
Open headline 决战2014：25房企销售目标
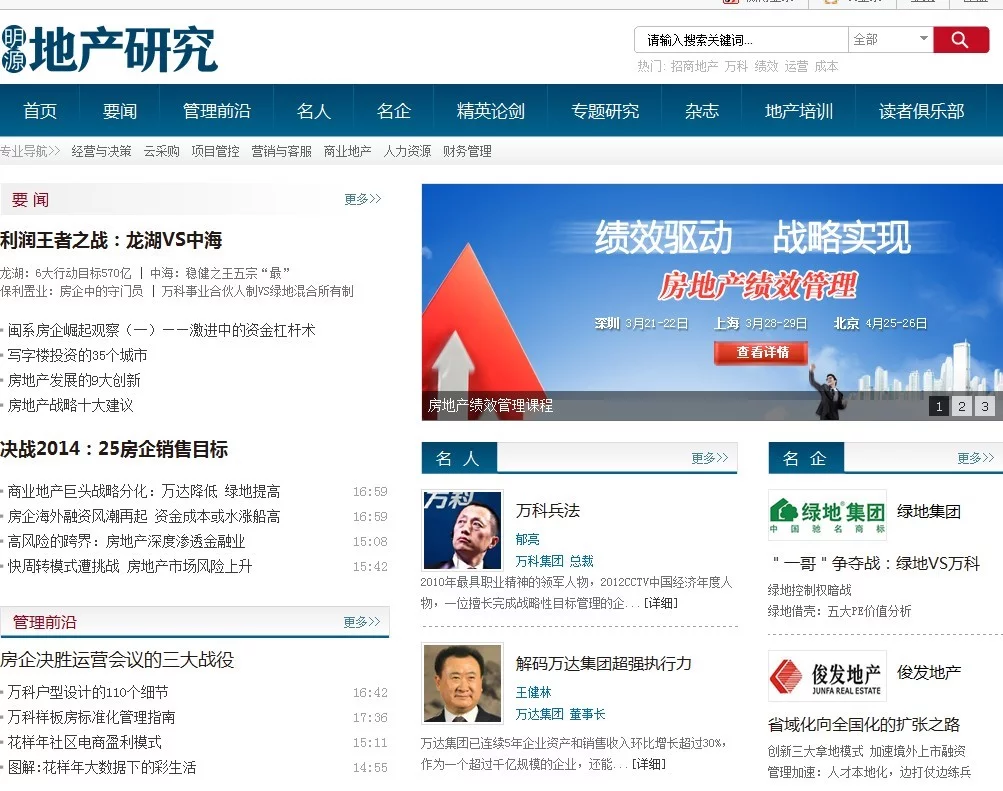coord(114,449)
